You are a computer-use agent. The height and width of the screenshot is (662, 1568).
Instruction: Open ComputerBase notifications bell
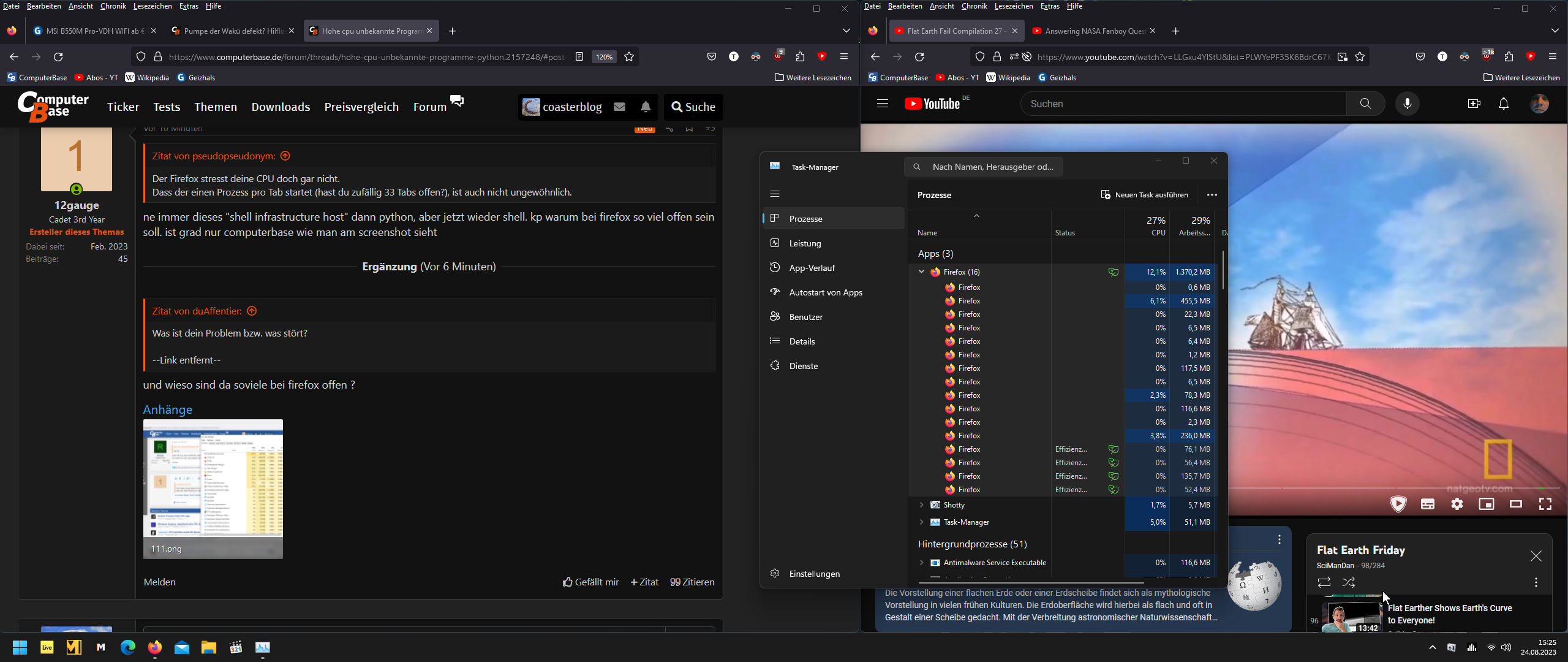[646, 107]
